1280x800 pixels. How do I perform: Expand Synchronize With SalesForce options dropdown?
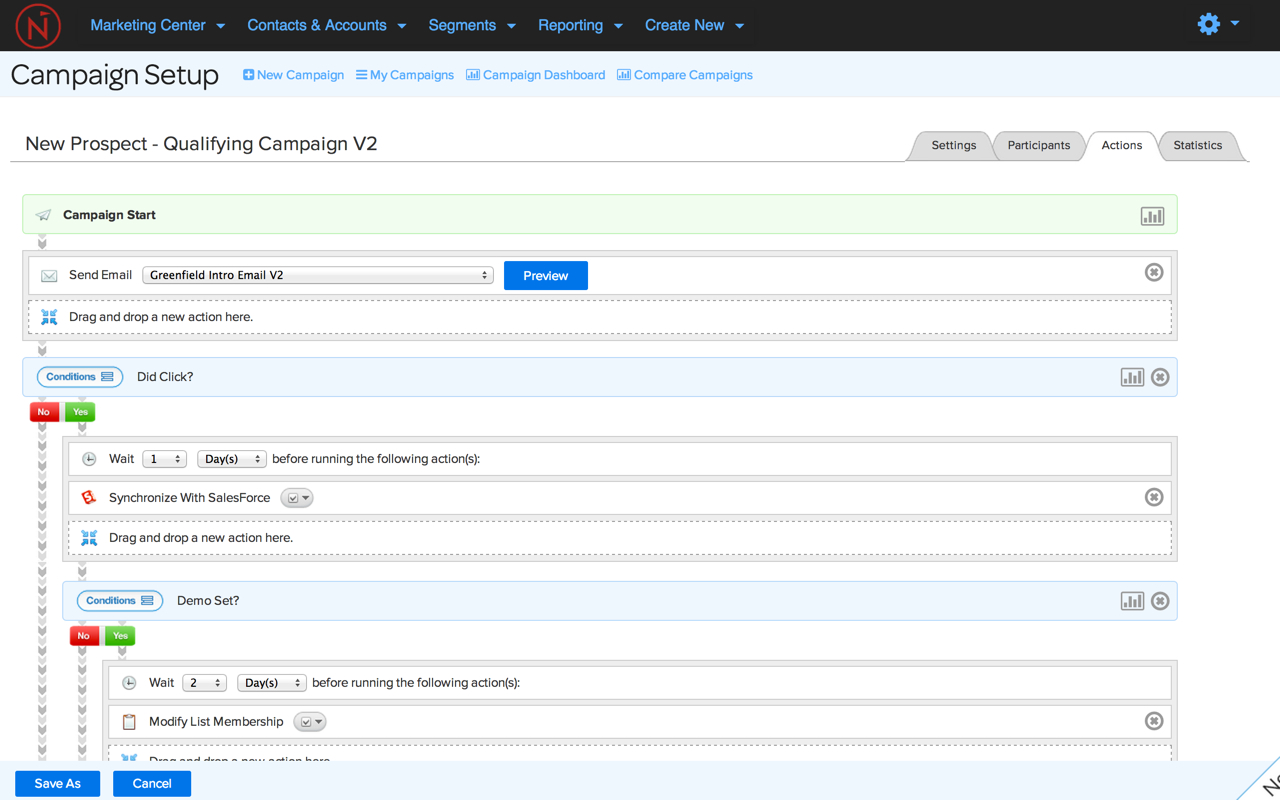[297, 498]
